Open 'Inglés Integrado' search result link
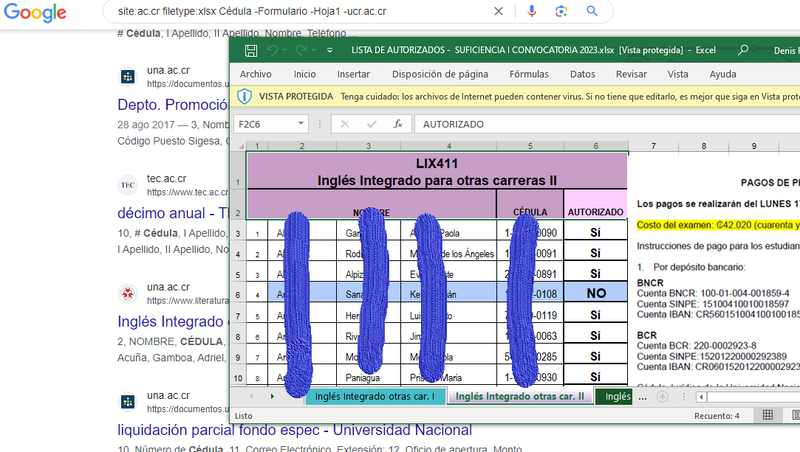 [x=170, y=322]
